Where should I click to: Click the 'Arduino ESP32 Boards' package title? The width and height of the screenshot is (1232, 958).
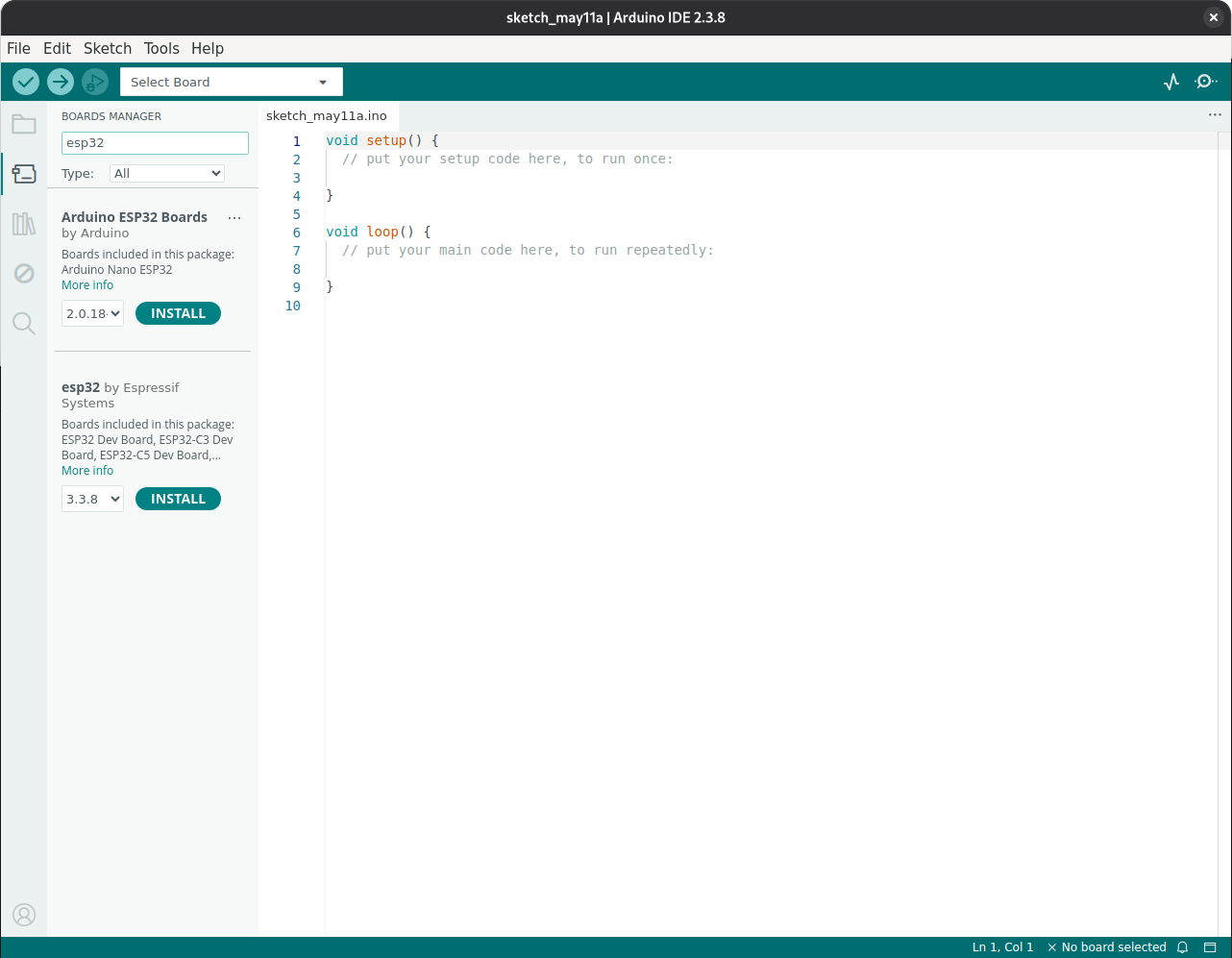pyautogui.click(x=135, y=217)
